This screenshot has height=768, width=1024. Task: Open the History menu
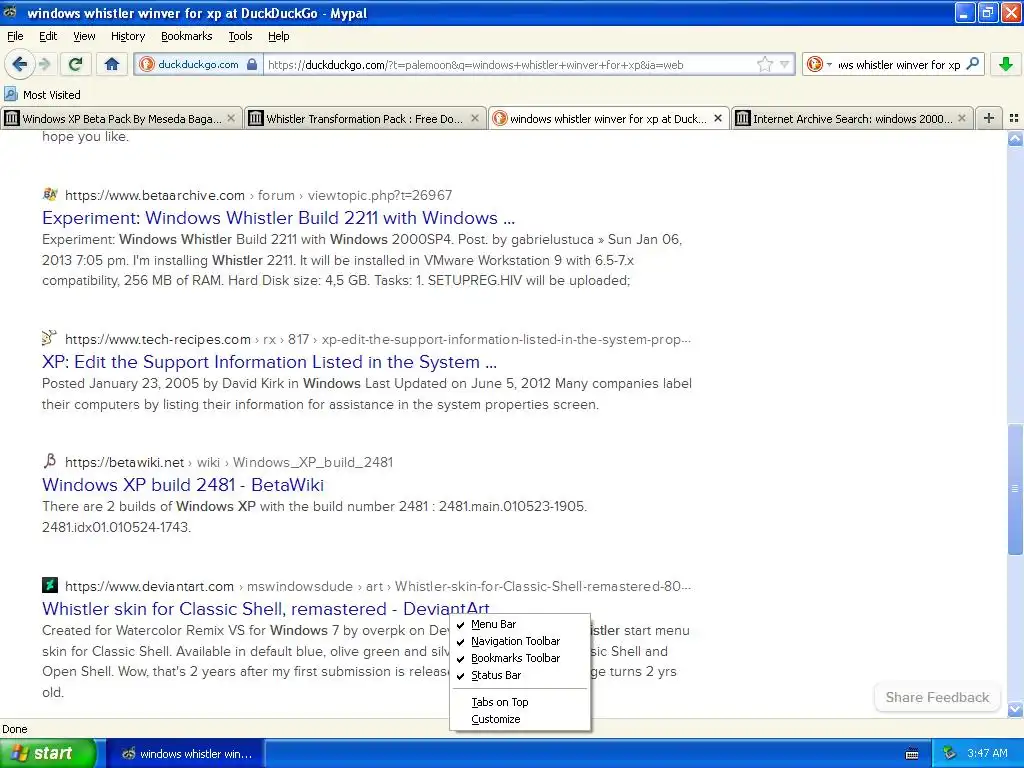pos(127,36)
